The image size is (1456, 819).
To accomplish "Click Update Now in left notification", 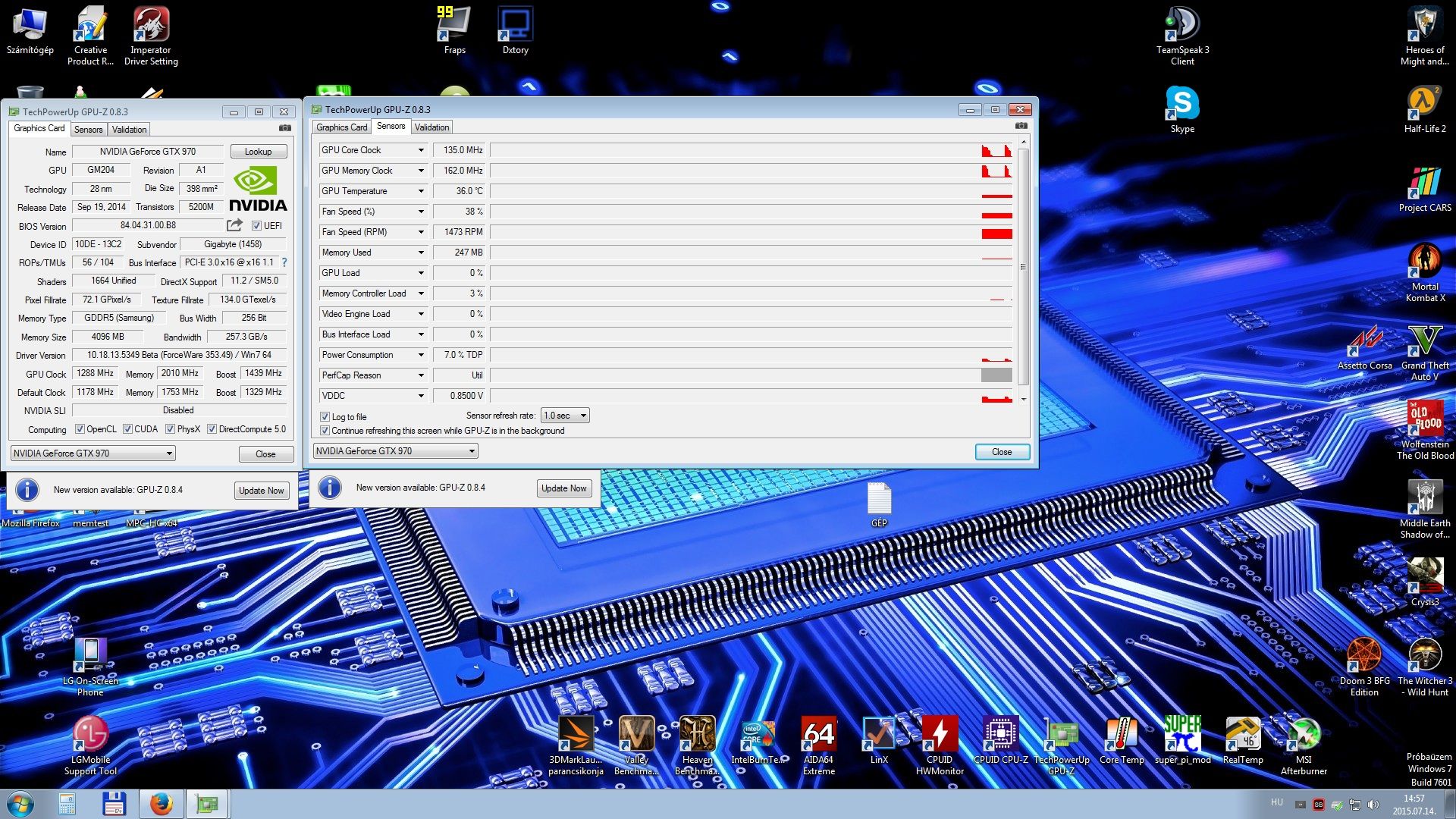I will coord(261,491).
